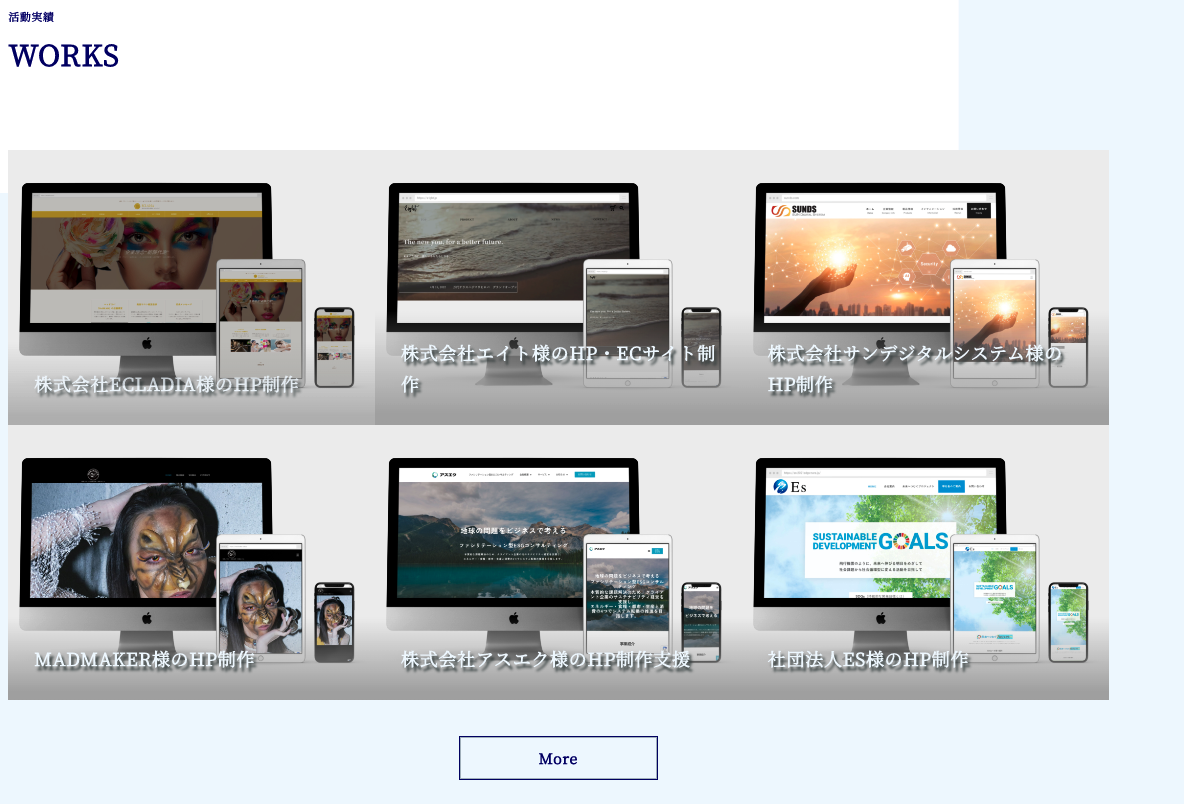Select the EGLADIA smartphone mockup

pyautogui.click(x=334, y=347)
